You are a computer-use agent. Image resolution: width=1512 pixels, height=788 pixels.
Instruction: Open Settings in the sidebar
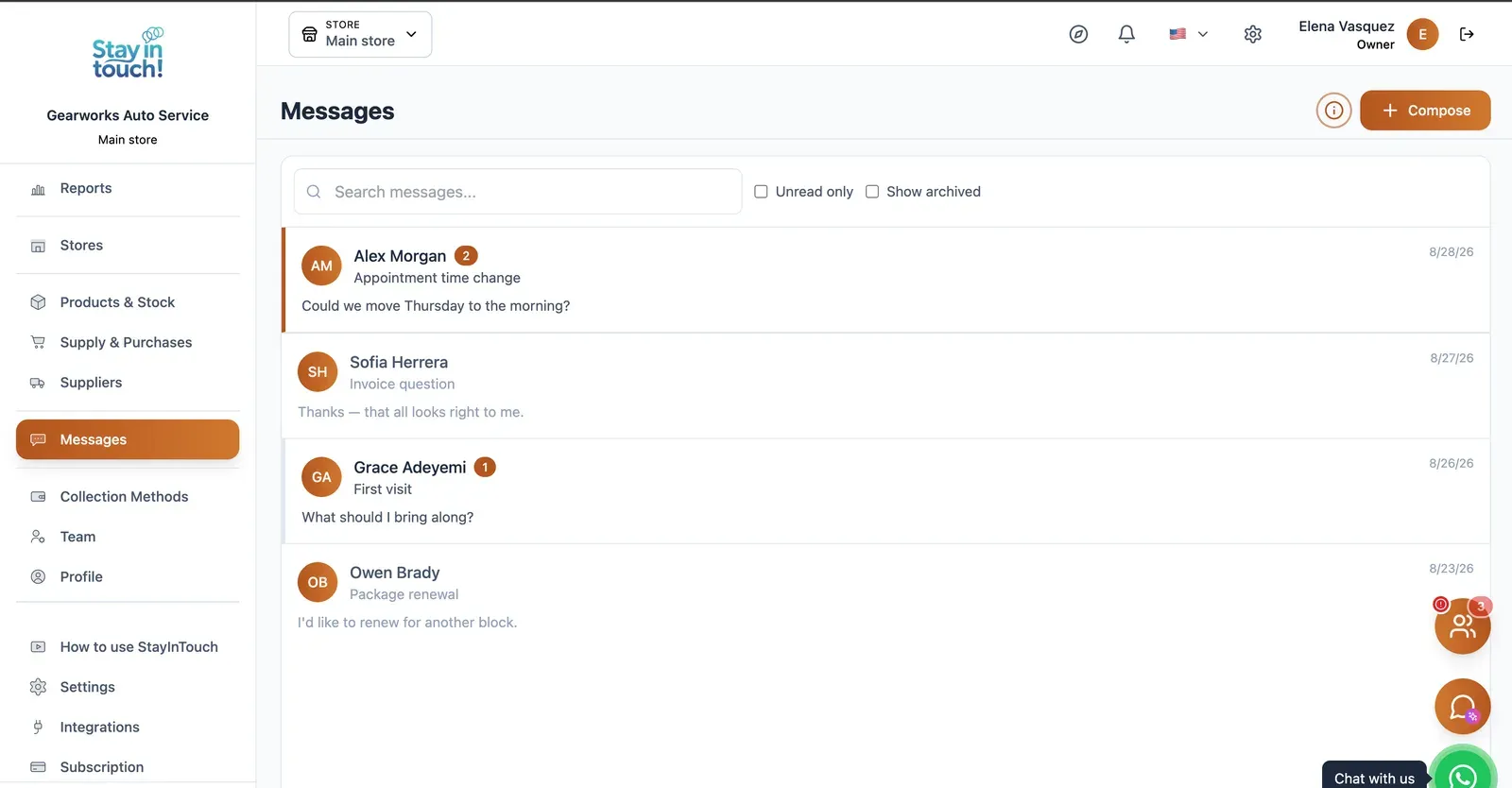[x=128, y=687]
